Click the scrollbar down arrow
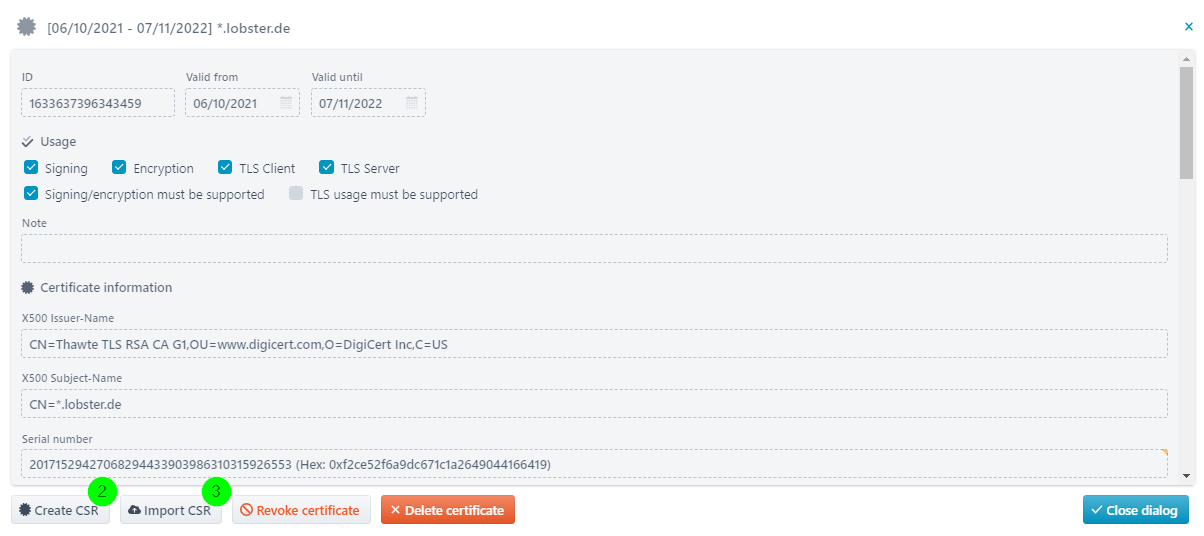Viewport: 1204px width, 536px height. point(1187,477)
